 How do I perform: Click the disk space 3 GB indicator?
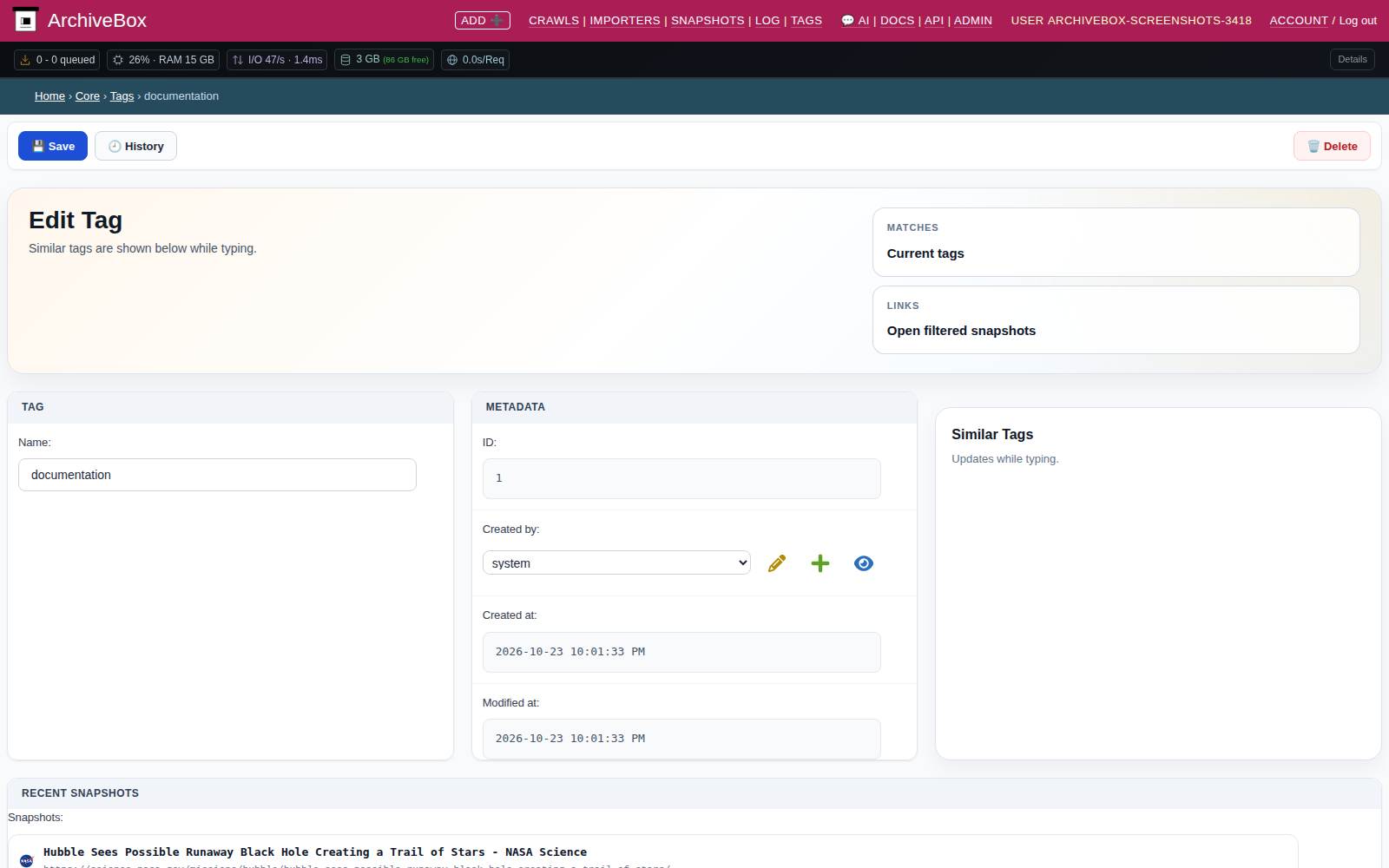click(384, 60)
